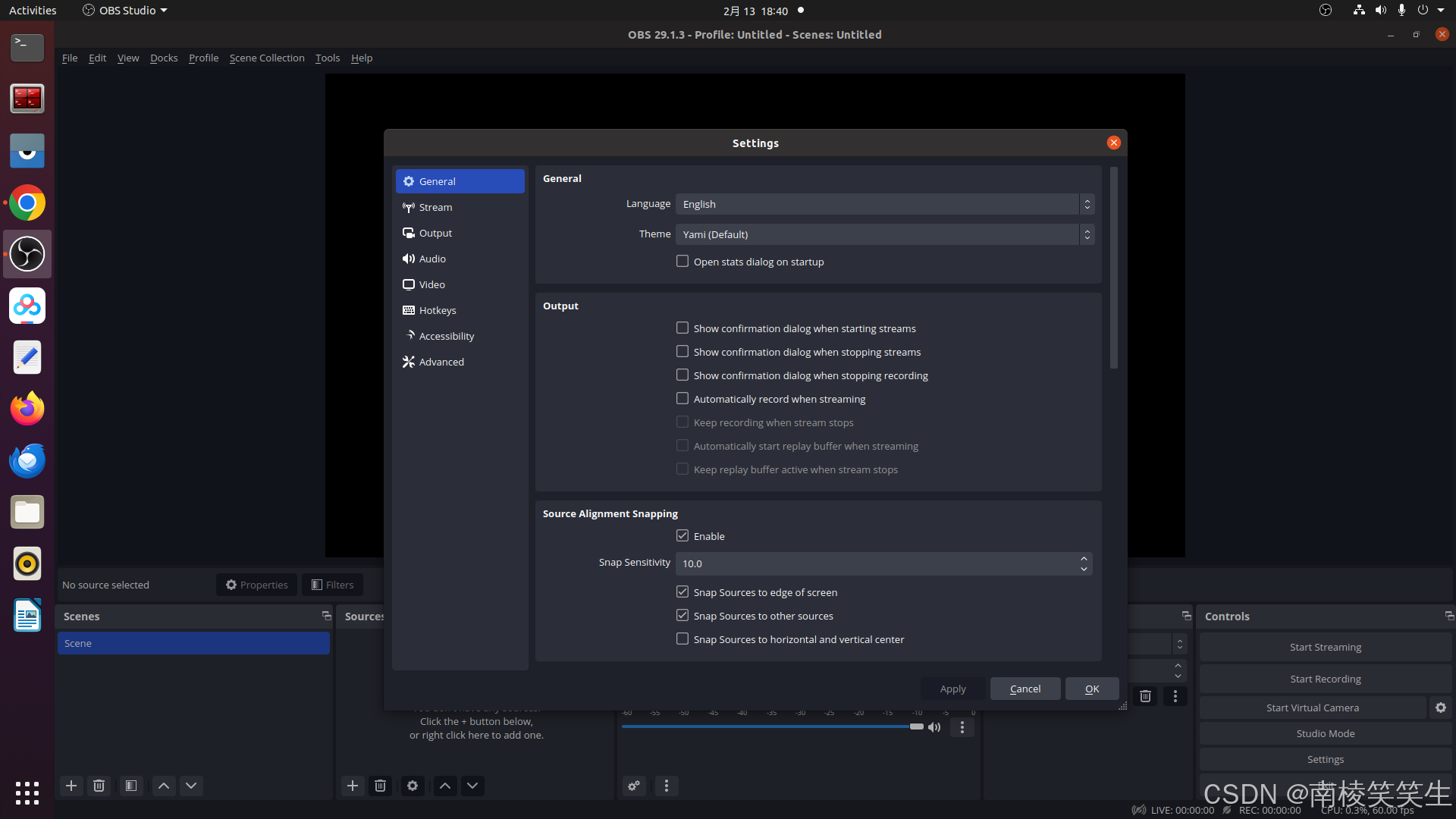Expand the Theme combo box
Screen dimensions: 1456x819
[884, 234]
